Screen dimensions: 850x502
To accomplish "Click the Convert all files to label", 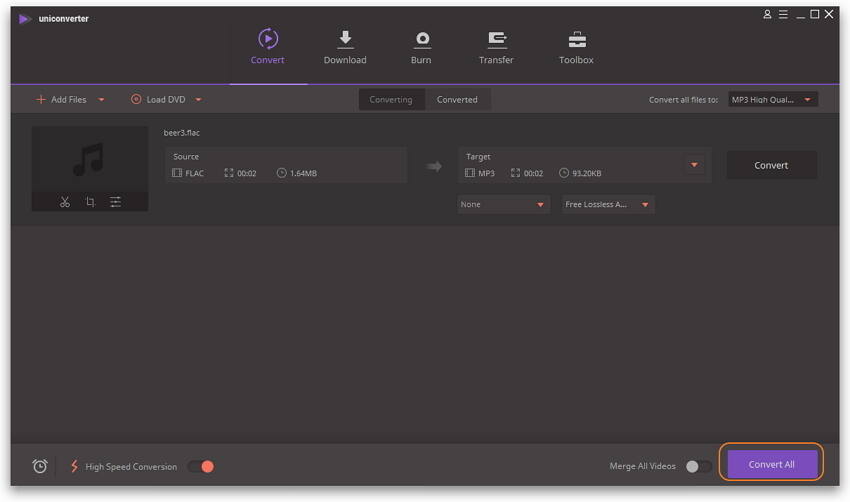I will coord(683,100).
